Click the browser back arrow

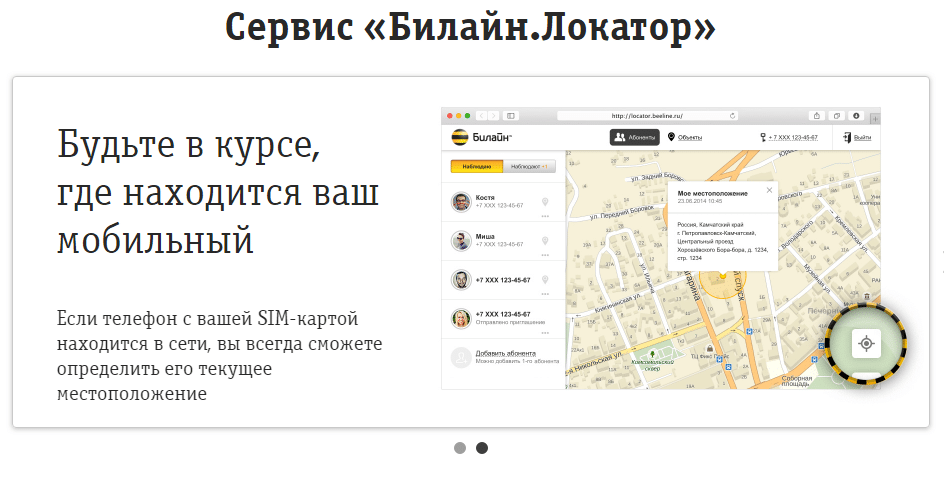click(482, 116)
